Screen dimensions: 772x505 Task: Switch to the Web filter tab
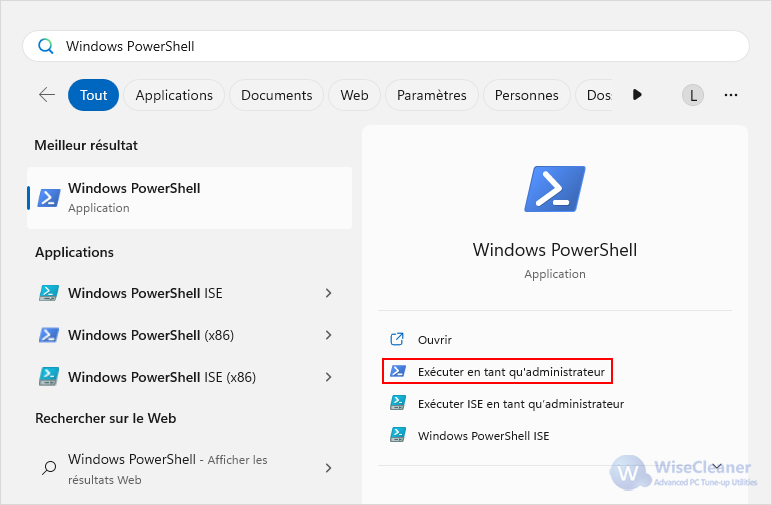354,95
